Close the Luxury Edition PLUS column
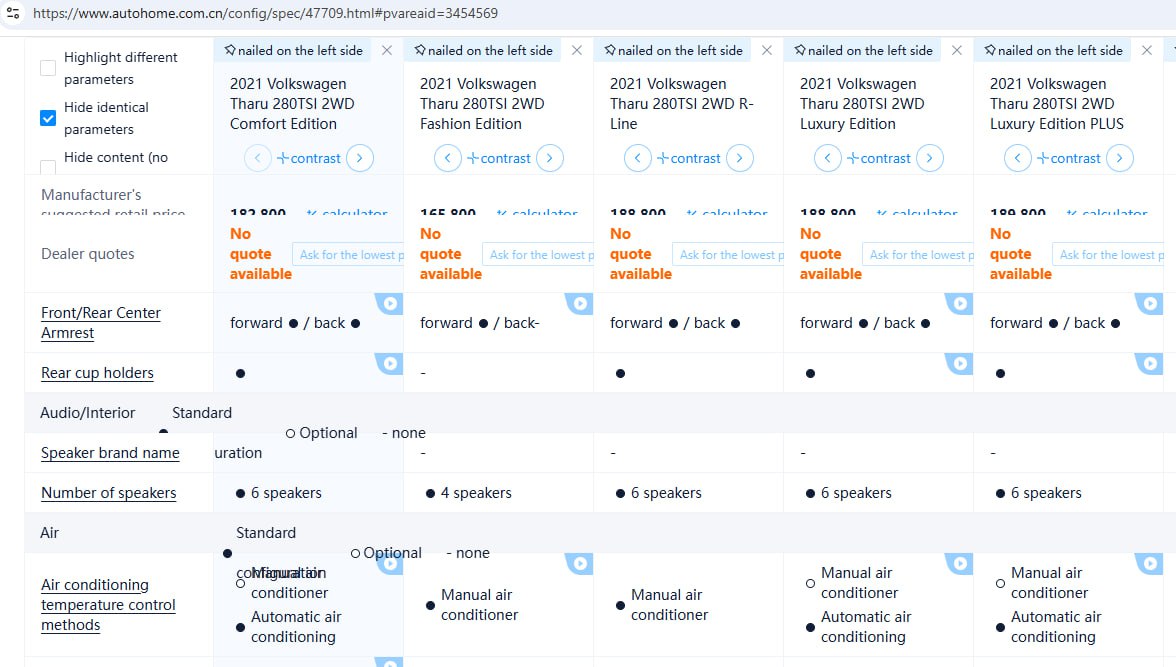The height and width of the screenshot is (667, 1176). click(1147, 50)
